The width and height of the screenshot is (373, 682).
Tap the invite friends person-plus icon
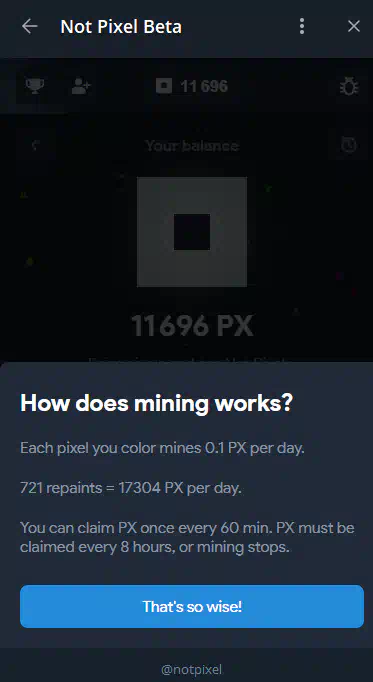(80, 86)
